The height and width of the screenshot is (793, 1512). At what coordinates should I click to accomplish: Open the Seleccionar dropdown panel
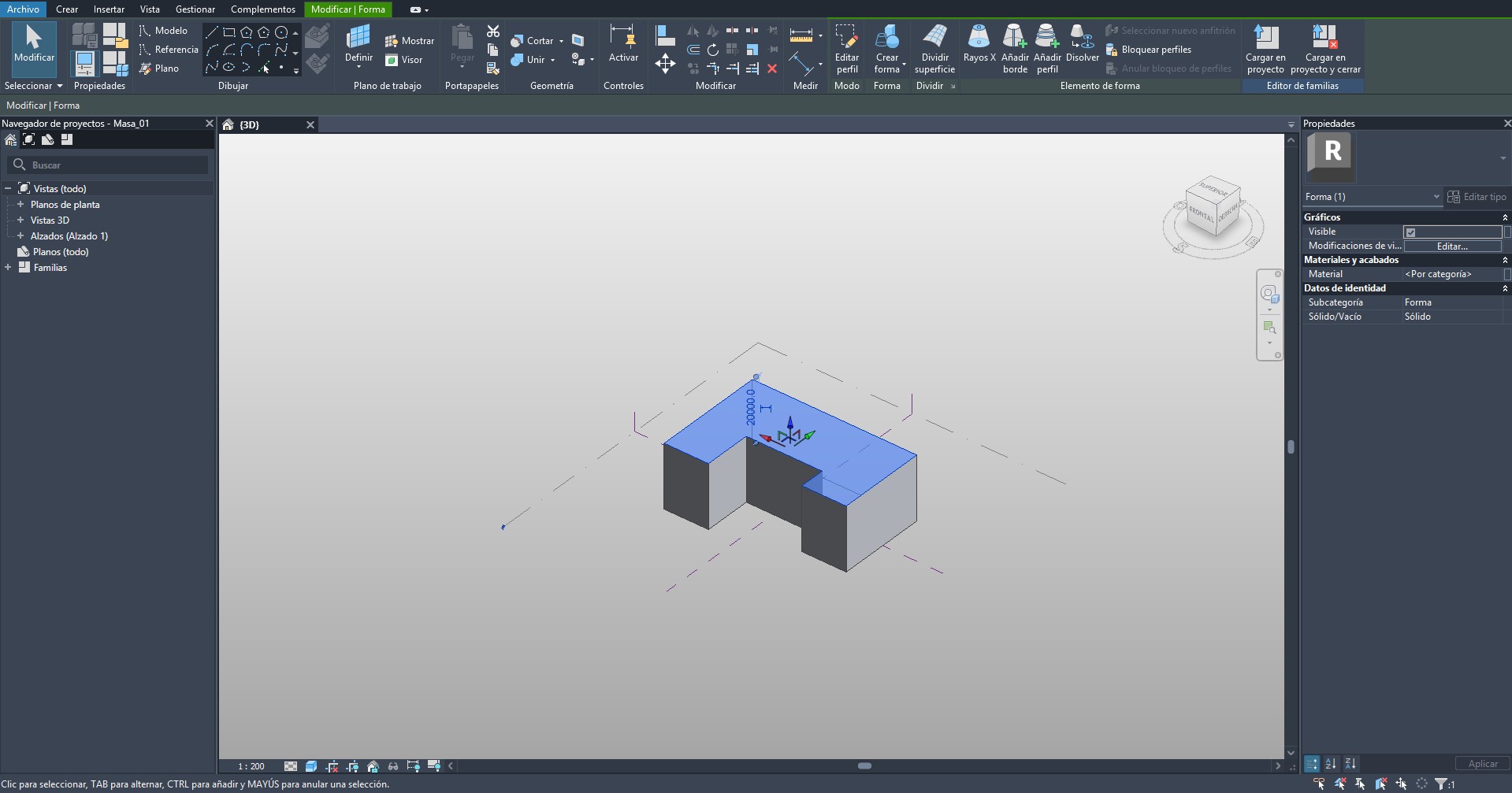click(x=33, y=86)
